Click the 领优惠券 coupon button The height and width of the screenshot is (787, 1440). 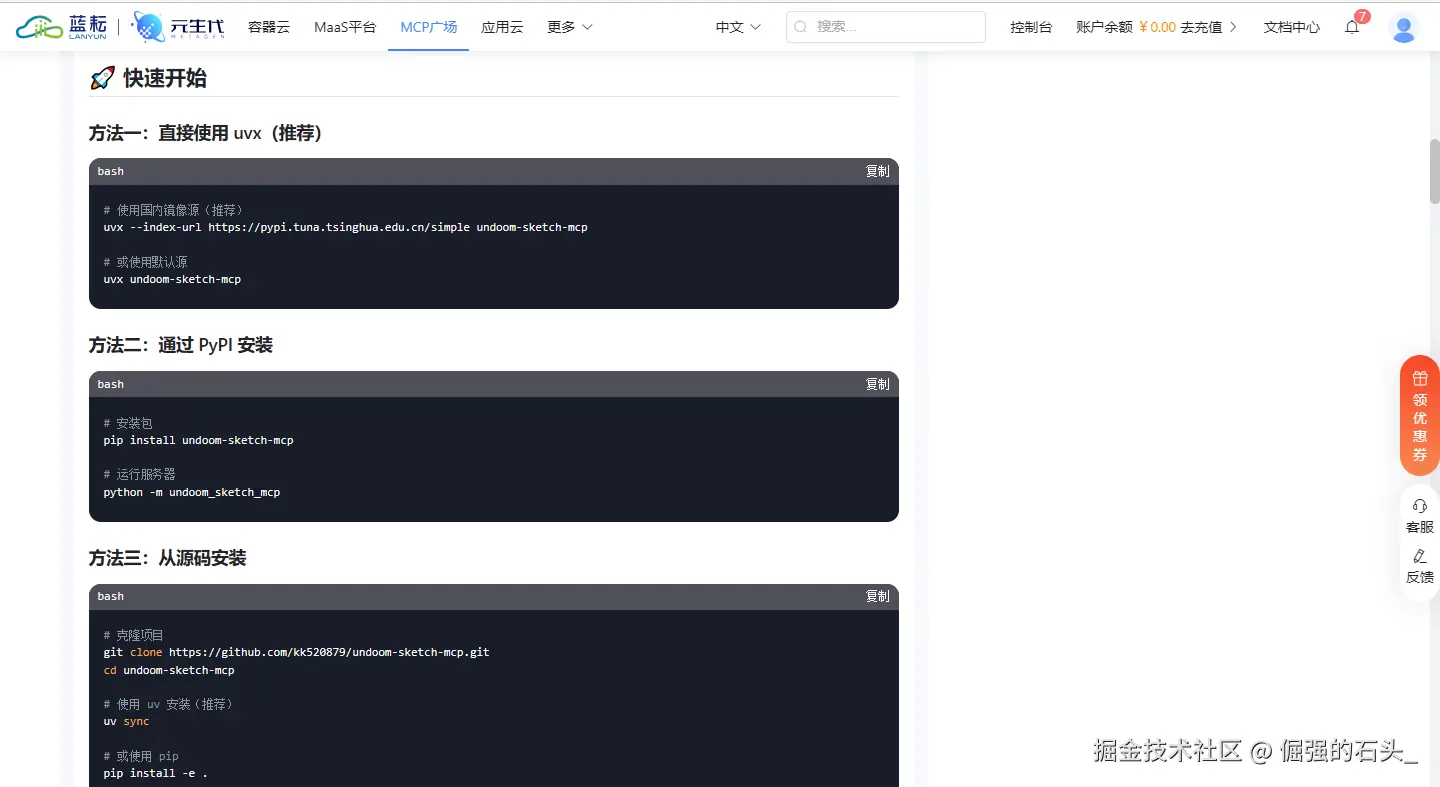pyautogui.click(x=1419, y=415)
